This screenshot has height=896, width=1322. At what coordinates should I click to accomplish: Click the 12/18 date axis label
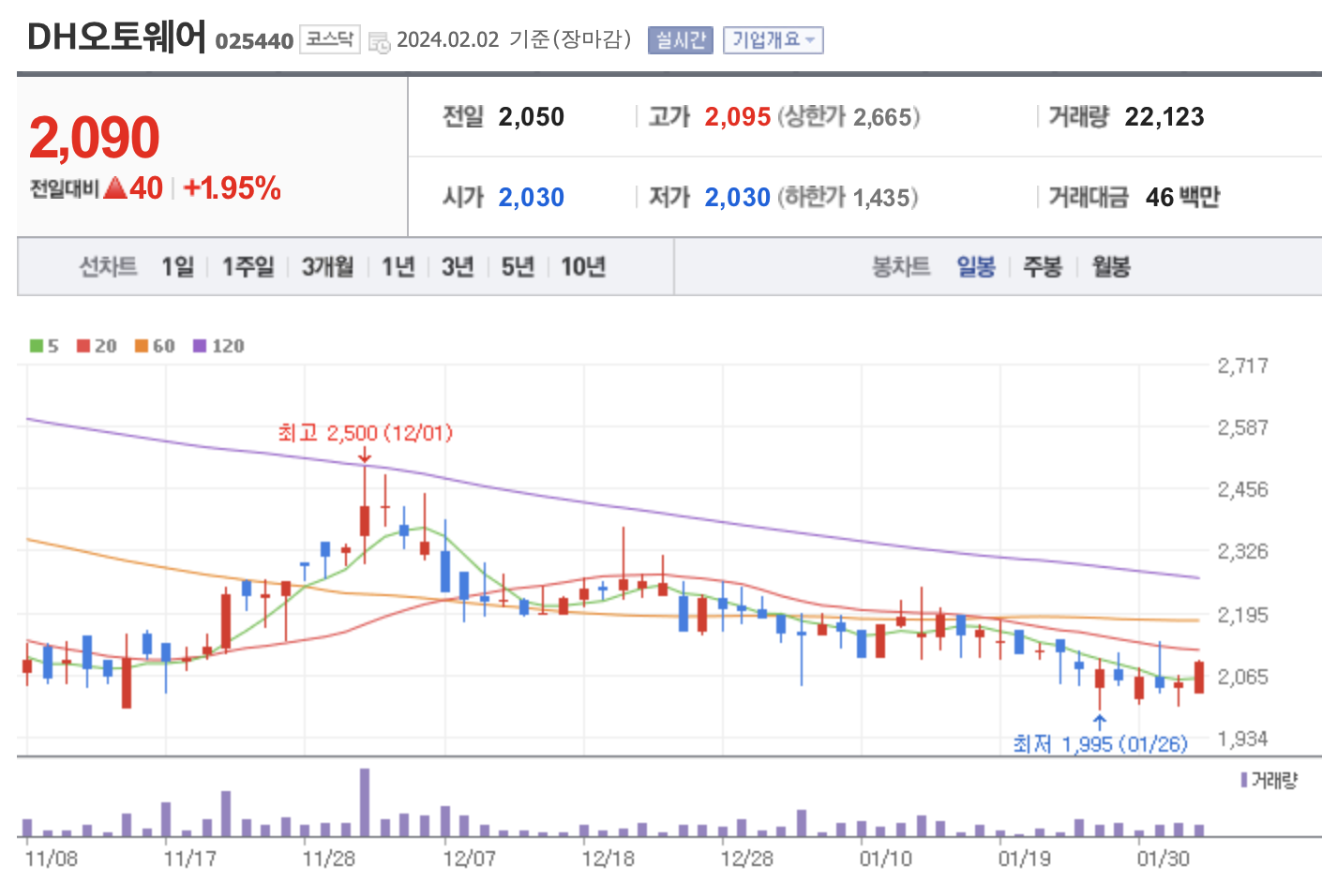pyautogui.click(x=608, y=859)
